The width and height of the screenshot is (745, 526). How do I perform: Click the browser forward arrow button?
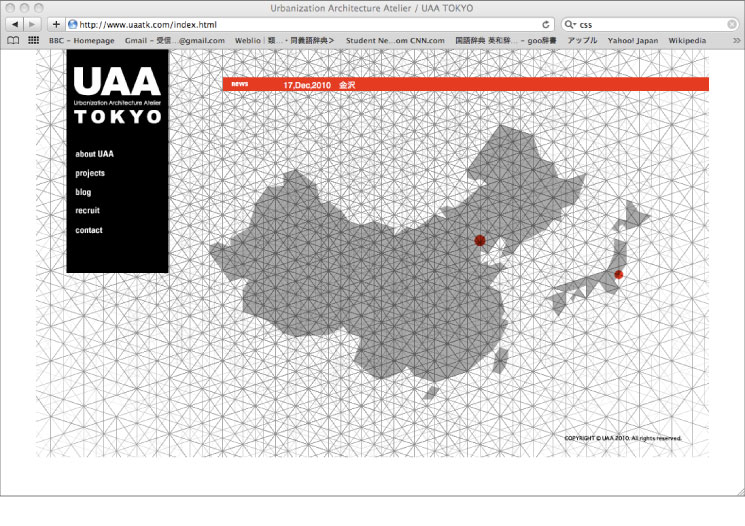33,24
